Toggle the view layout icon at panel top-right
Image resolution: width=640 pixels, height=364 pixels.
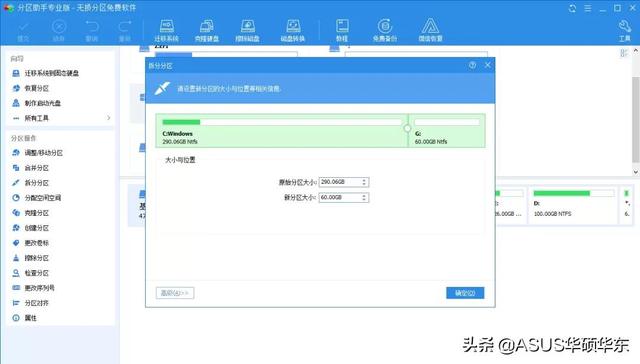point(624,53)
